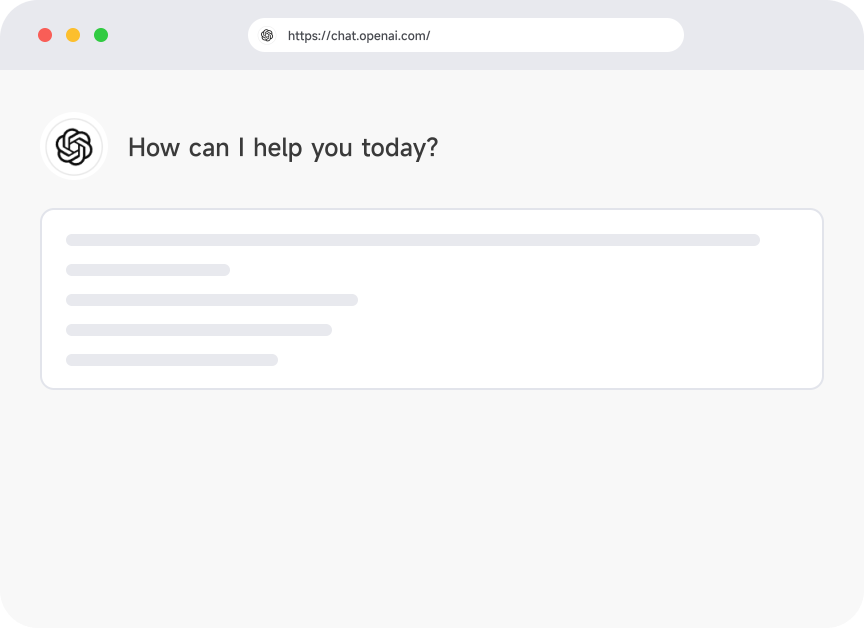
Task: Click the large ChatGPT logo avatar
Action: pos(74,147)
